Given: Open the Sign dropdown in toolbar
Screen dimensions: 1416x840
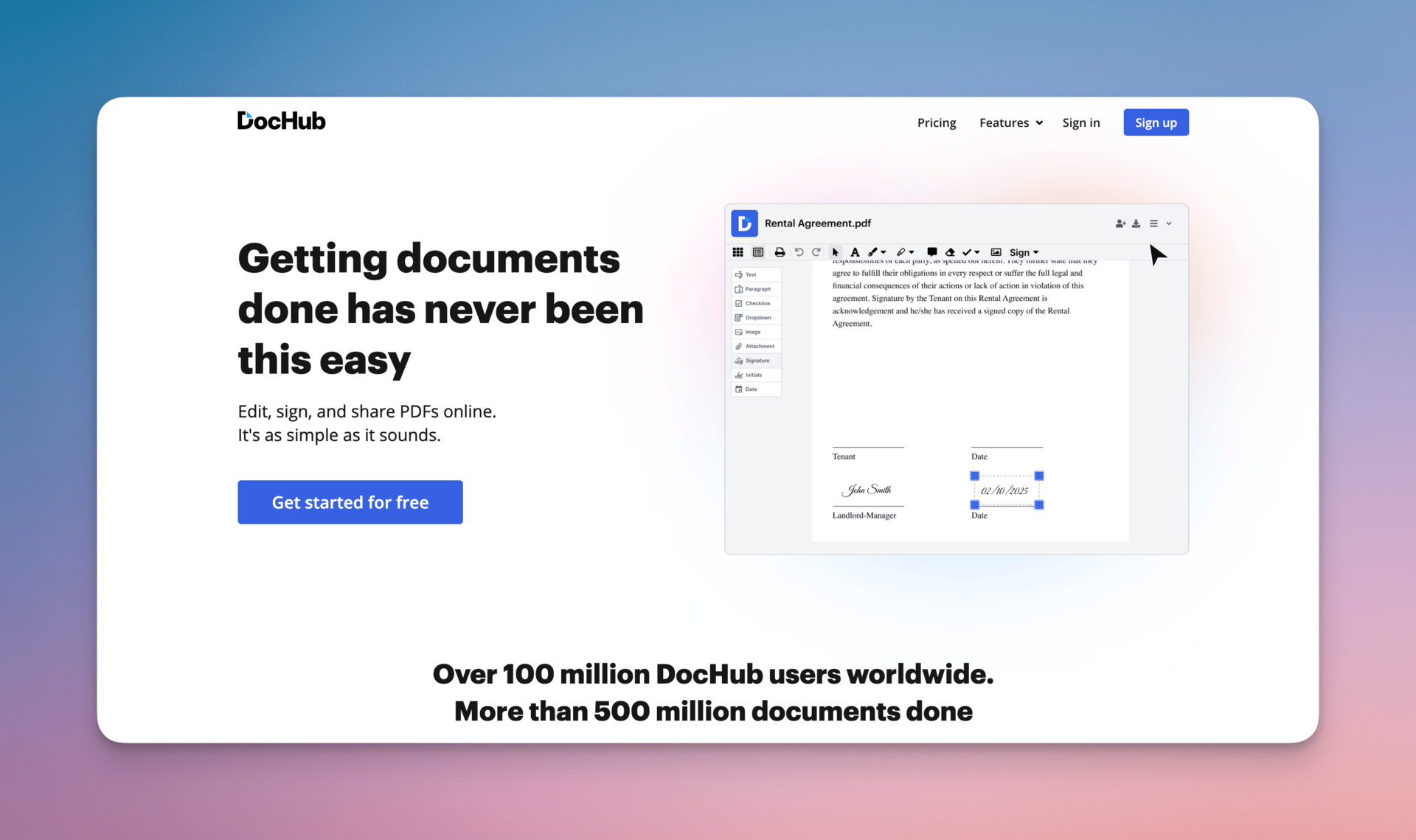Looking at the screenshot, I should 1024,252.
